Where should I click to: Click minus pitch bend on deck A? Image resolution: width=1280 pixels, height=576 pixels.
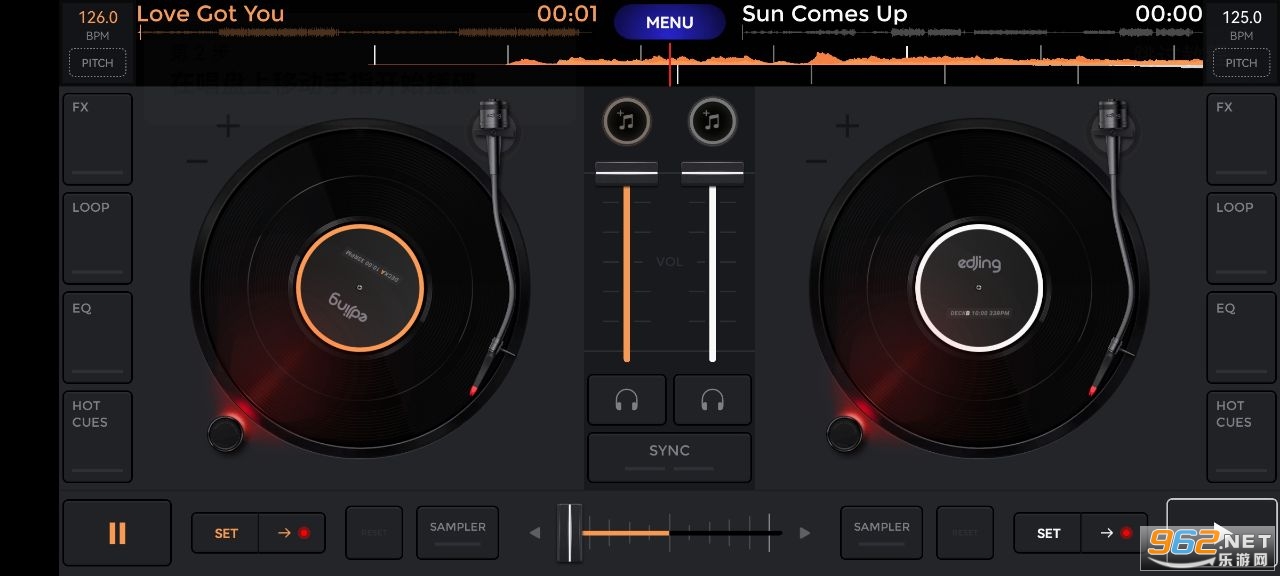click(197, 160)
